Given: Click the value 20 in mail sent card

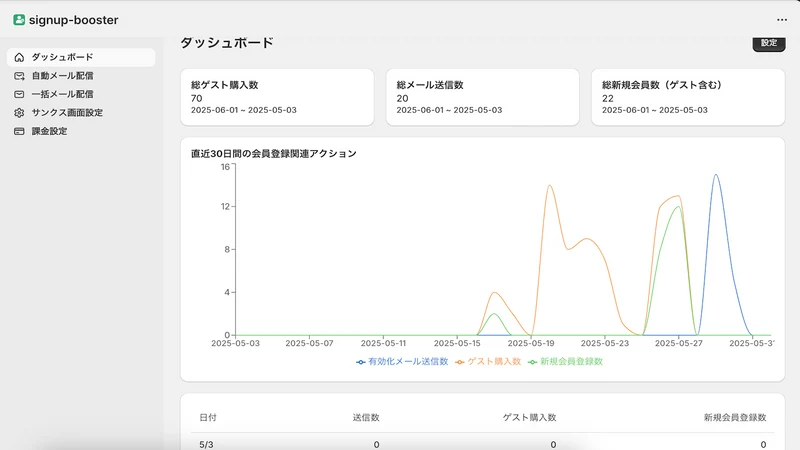Looking at the screenshot, I should pyautogui.click(x=402, y=98).
